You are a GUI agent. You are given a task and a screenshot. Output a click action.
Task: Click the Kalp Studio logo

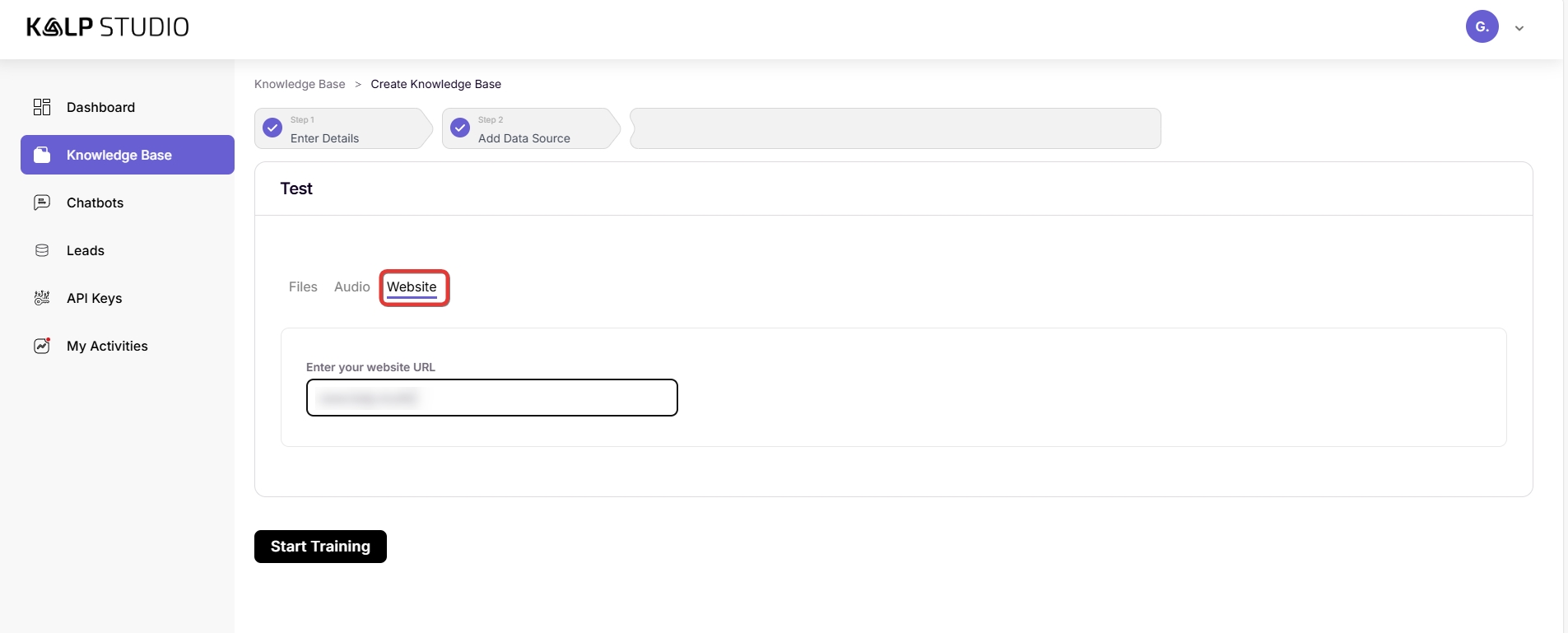[108, 27]
